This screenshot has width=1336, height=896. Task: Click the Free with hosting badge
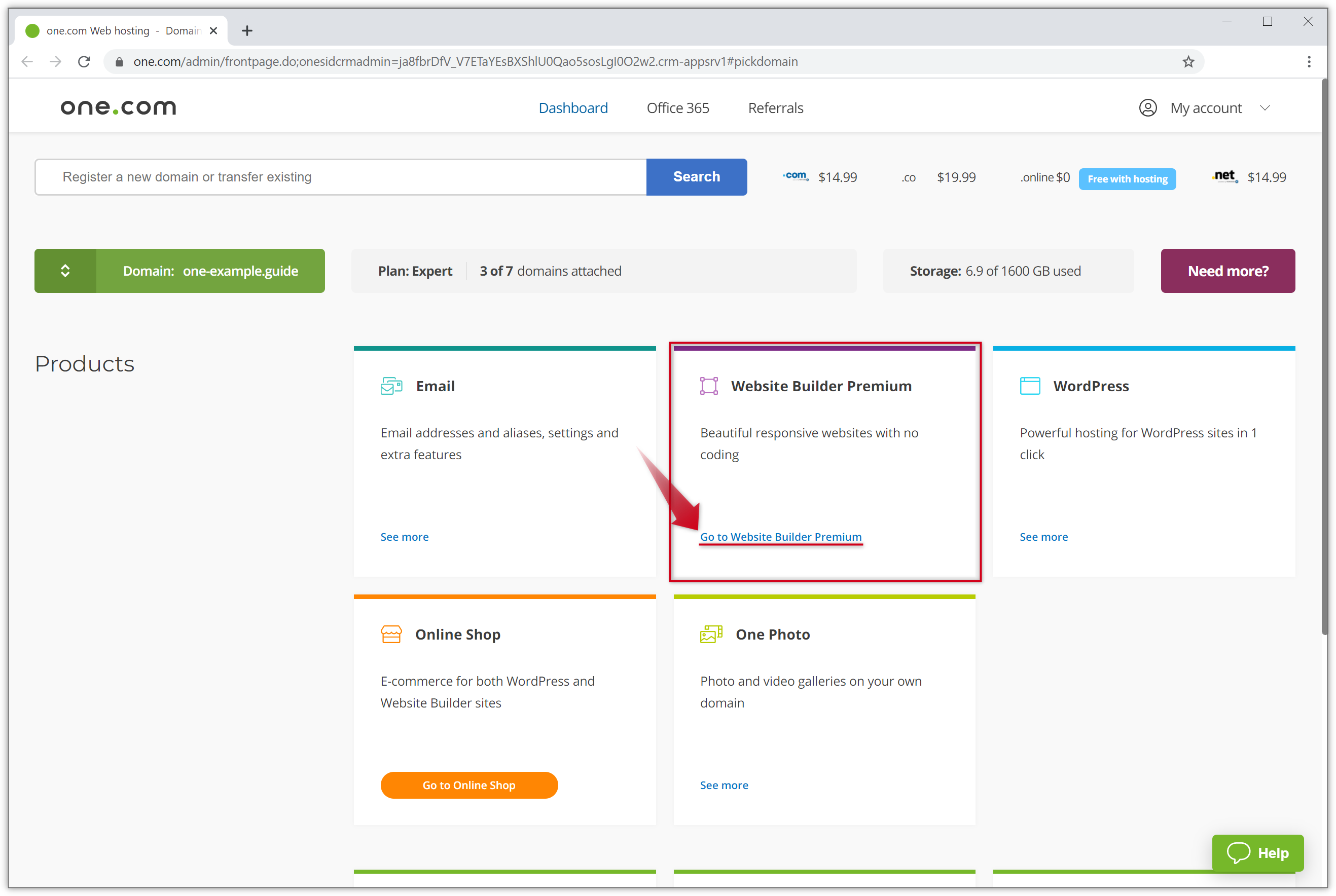click(x=1127, y=179)
